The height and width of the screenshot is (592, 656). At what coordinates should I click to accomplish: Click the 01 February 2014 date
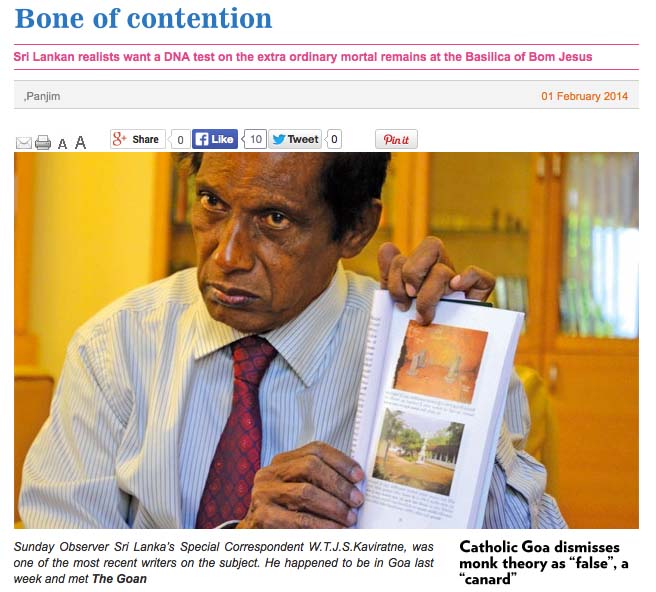[x=584, y=96]
